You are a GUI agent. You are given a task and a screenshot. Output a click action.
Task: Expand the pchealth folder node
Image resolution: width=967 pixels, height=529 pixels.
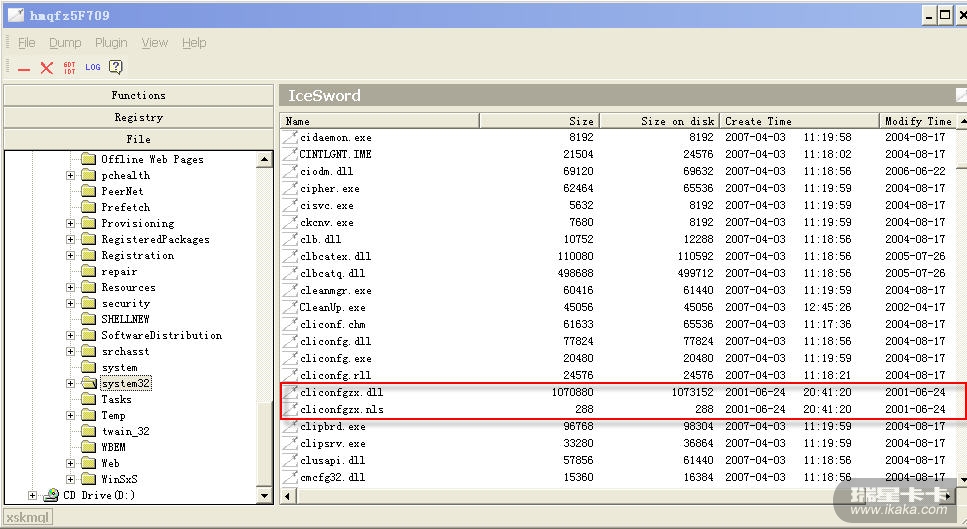pyautogui.click(x=71, y=175)
